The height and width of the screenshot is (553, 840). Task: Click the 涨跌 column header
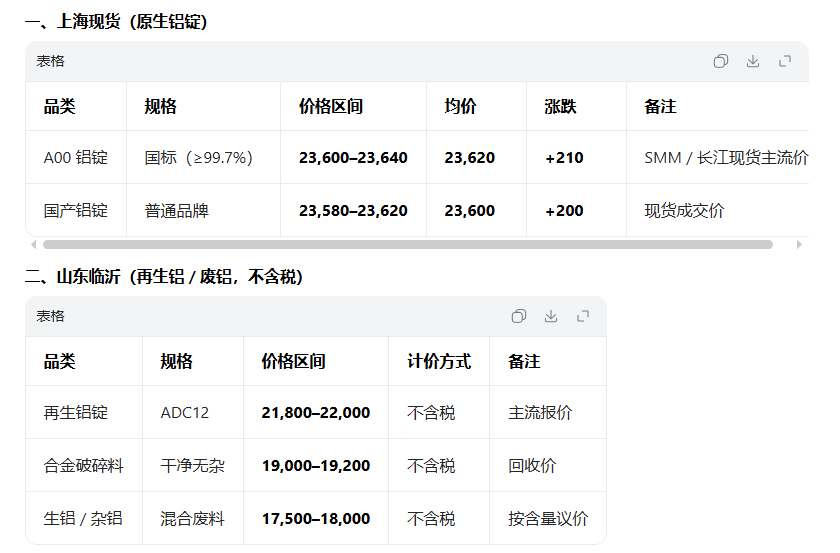pos(560,107)
